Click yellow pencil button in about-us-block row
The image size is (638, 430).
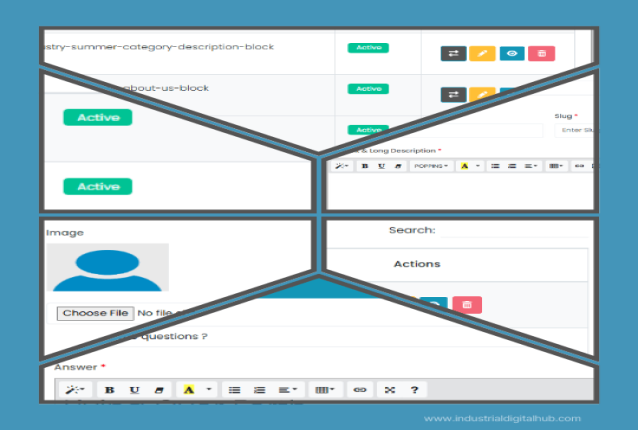click(482, 94)
